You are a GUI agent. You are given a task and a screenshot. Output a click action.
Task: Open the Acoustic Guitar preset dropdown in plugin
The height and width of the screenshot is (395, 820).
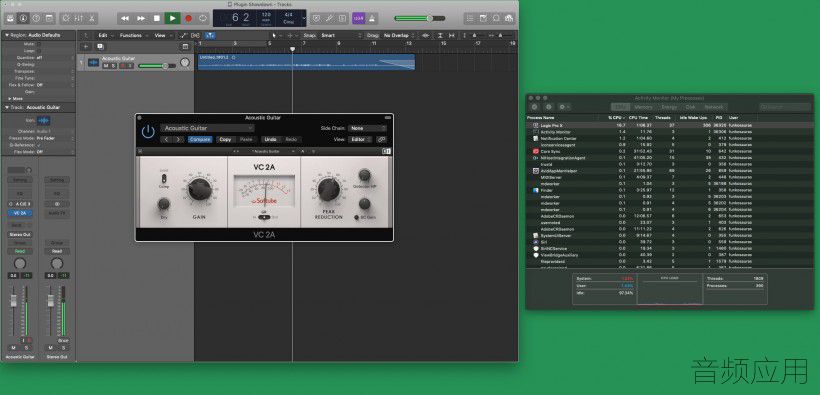208,128
